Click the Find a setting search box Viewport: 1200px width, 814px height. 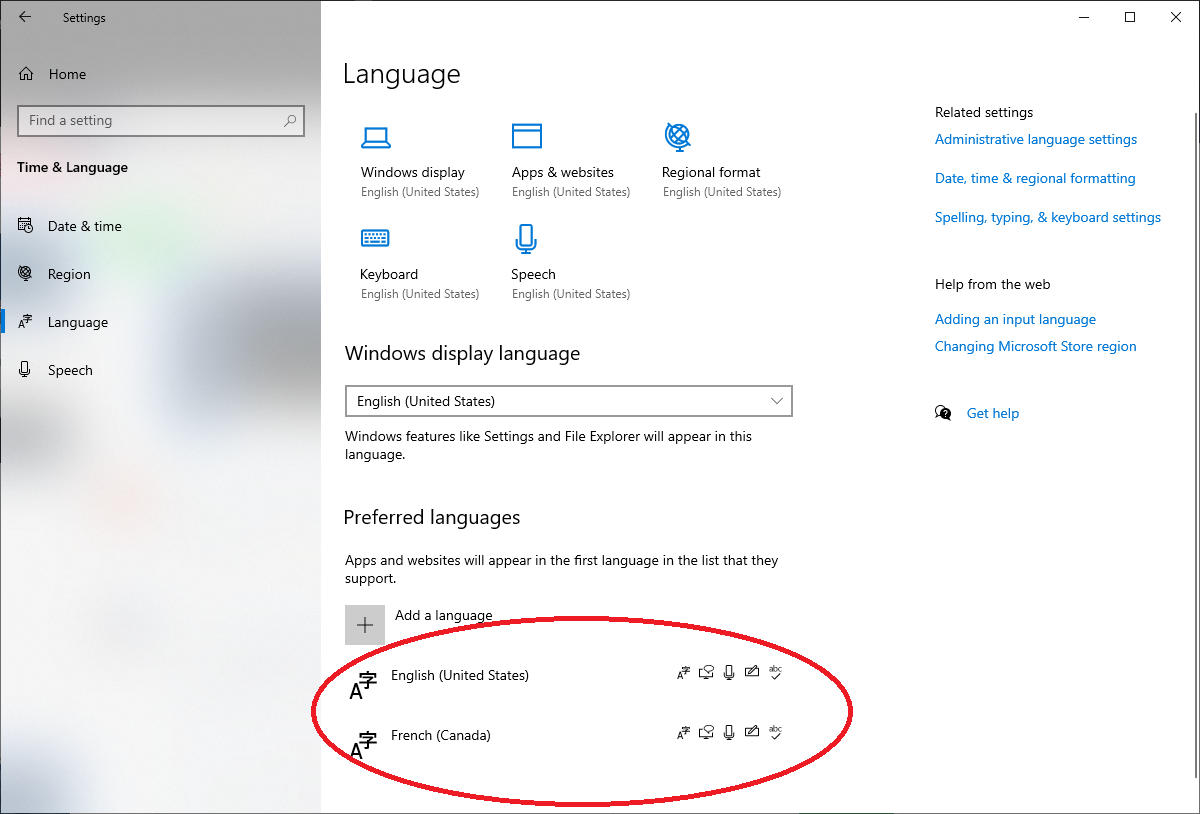161,121
